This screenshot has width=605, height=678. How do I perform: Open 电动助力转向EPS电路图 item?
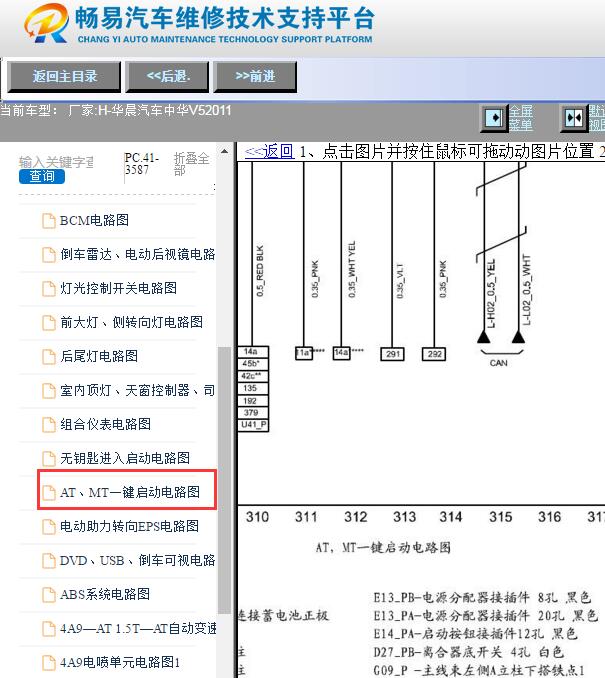129,526
